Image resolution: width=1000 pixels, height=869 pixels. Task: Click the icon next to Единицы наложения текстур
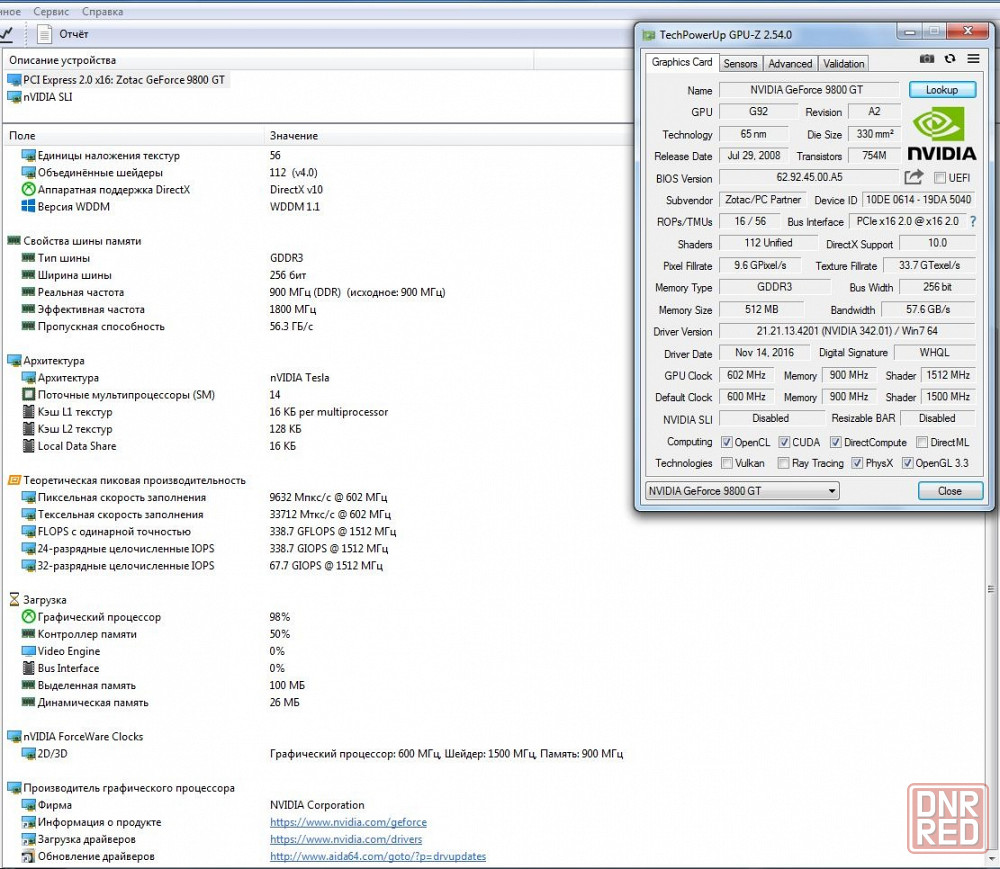tap(28, 156)
